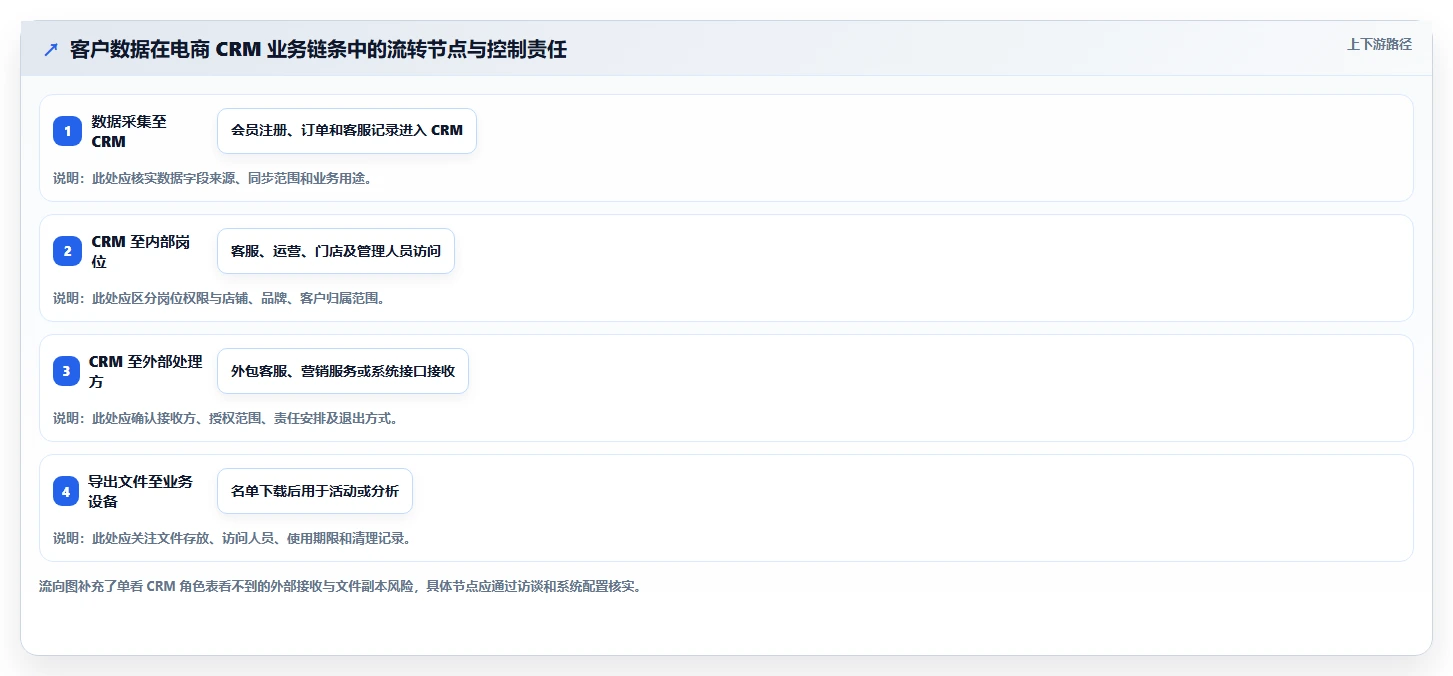Click the CRM 至外部处理方 step title
The height and width of the screenshot is (676, 1453).
[x=146, y=371]
